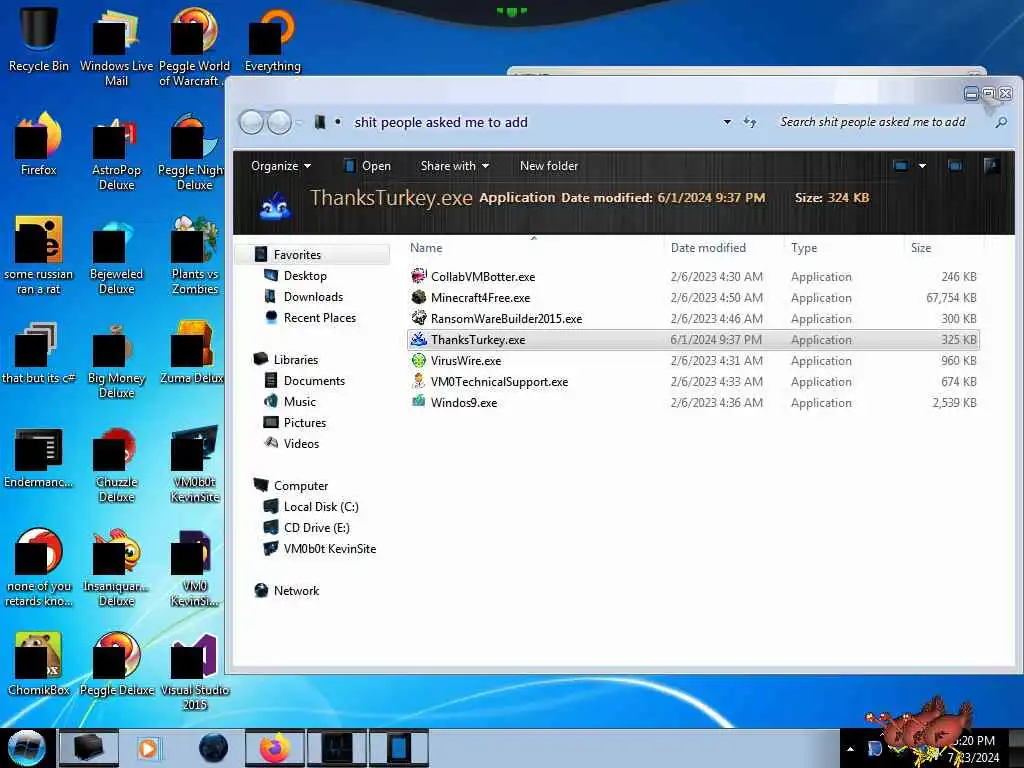Open the Chuzzle Deluxe desktop icon
Viewport: 1024px width, 768px height.
[116, 465]
